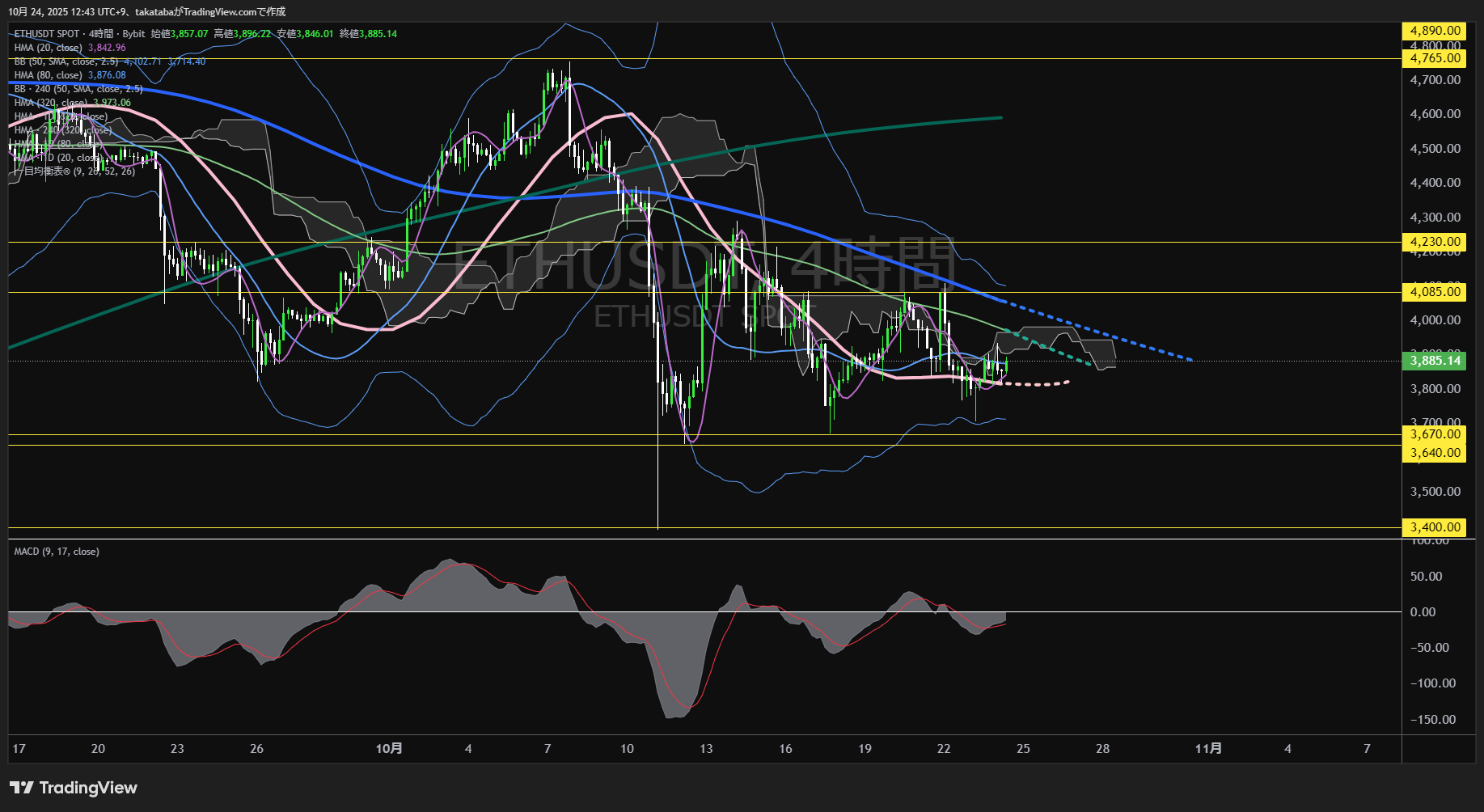The width and height of the screenshot is (1484, 812).
Task: Click the chart creation info text at top
Action: [146, 11]
